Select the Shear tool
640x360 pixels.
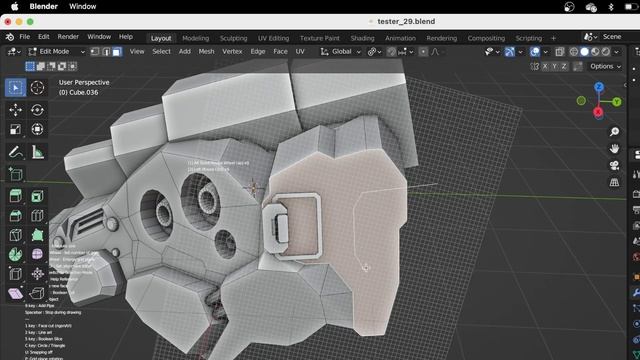click(x=16, y=293)
